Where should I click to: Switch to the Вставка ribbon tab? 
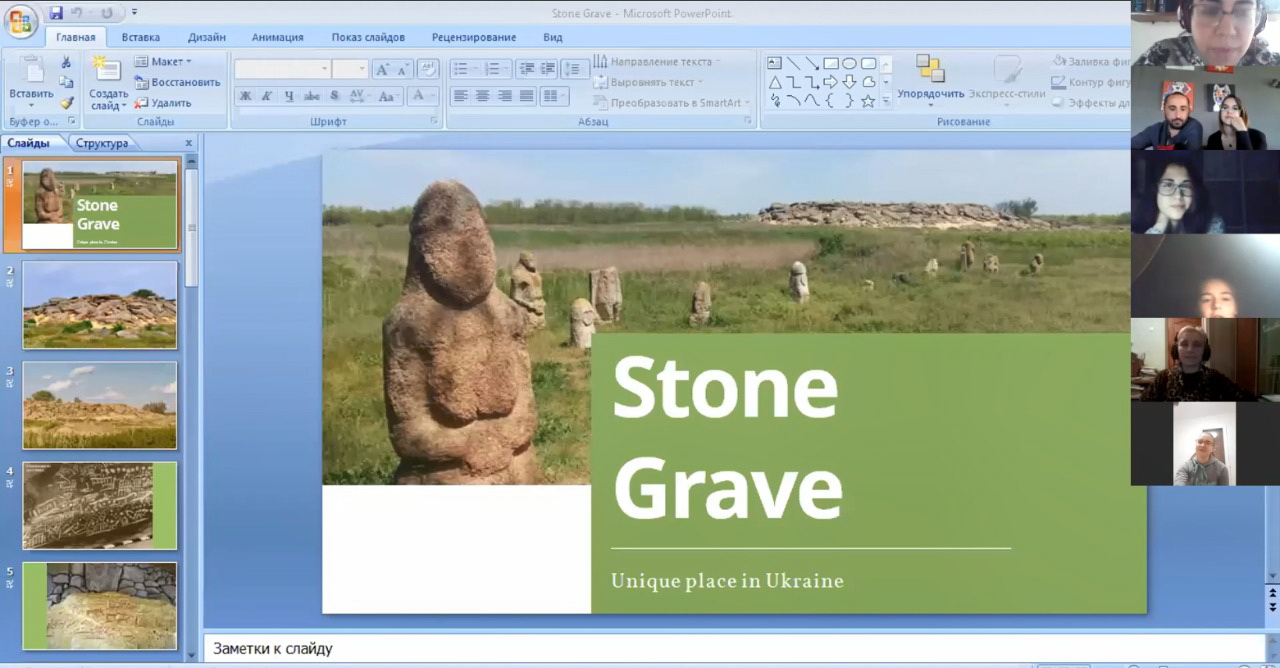point(141,38)
